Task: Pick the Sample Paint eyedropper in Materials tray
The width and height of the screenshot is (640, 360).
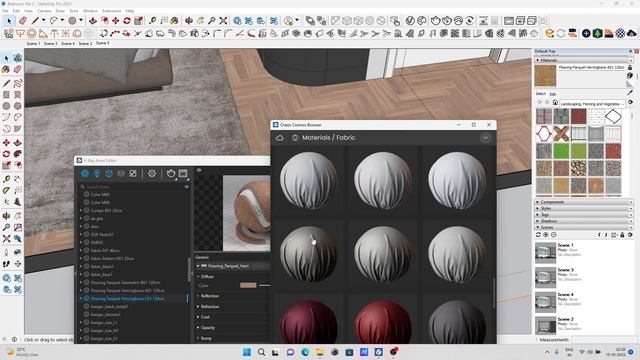Action: point(630,93)
